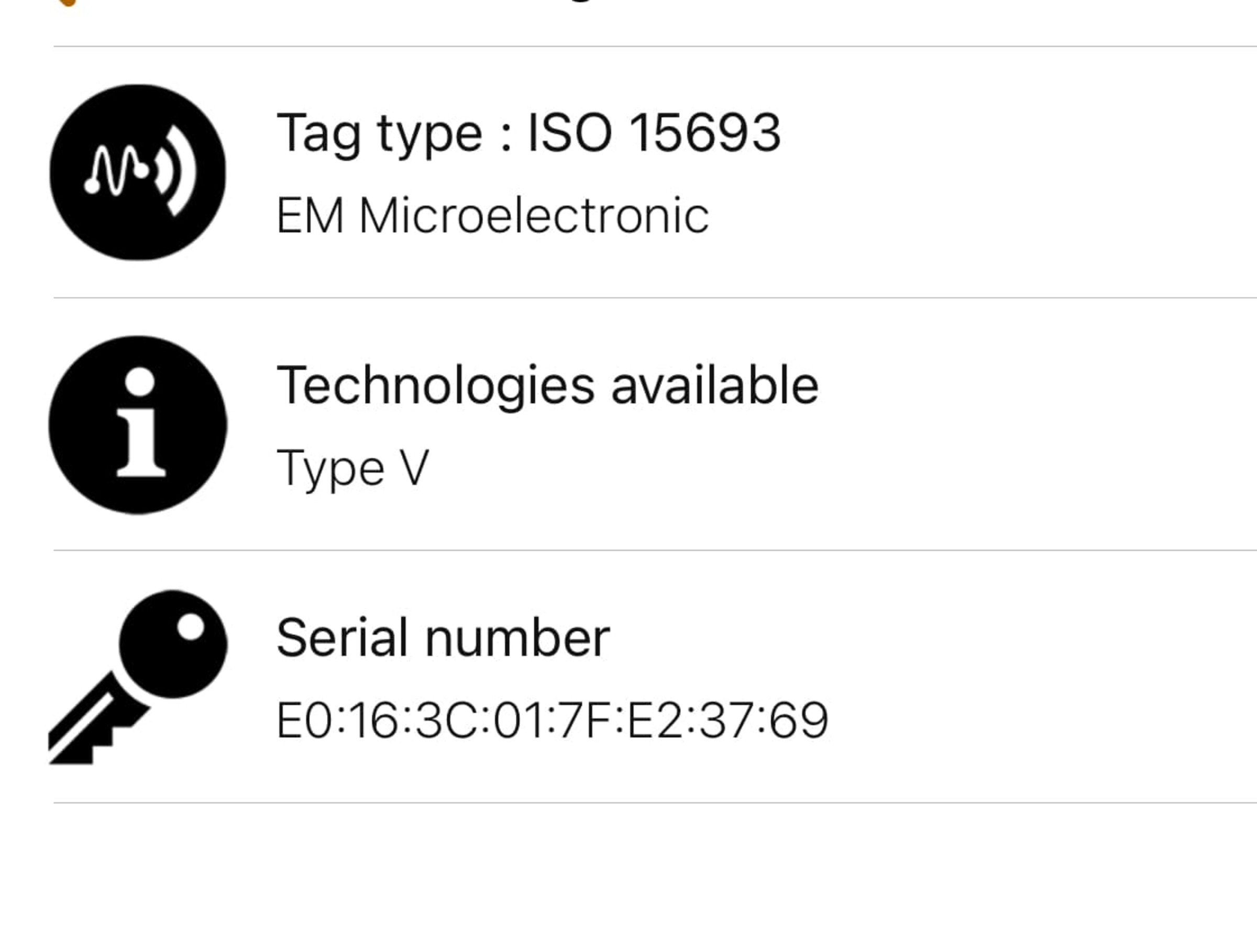Tap the 'Serial number' heading
The width and height of the screenshot is (1257, 952).
tap(443, 638)
